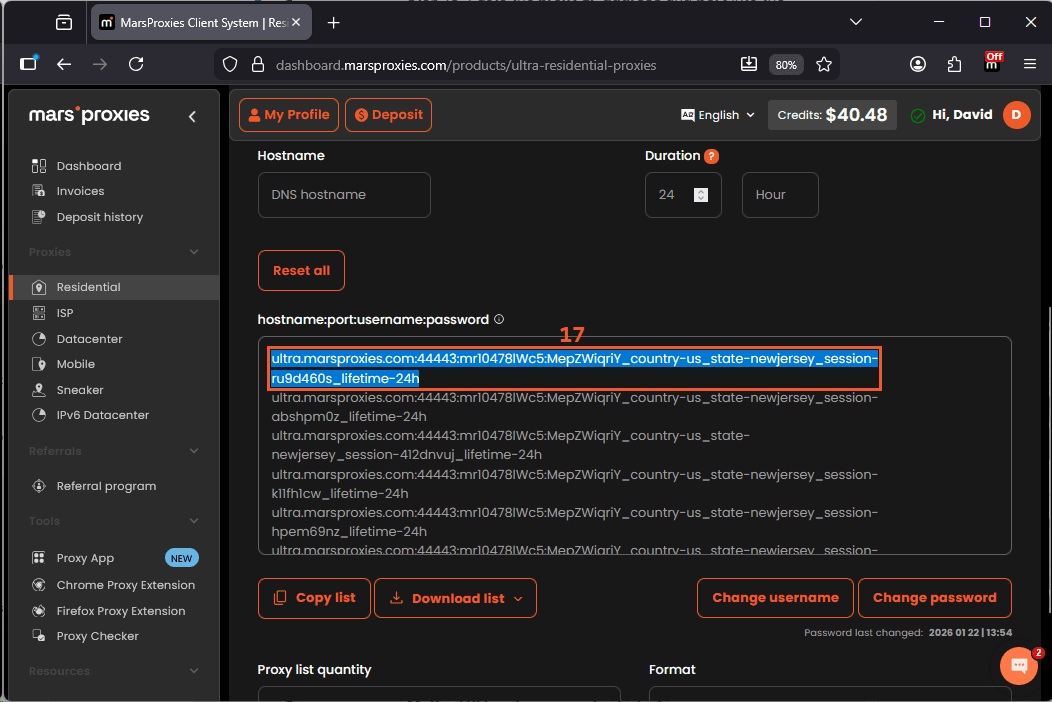Click the page vertical scrollbar
This screenshot has height=702, width=1052.
[1048, 461]
